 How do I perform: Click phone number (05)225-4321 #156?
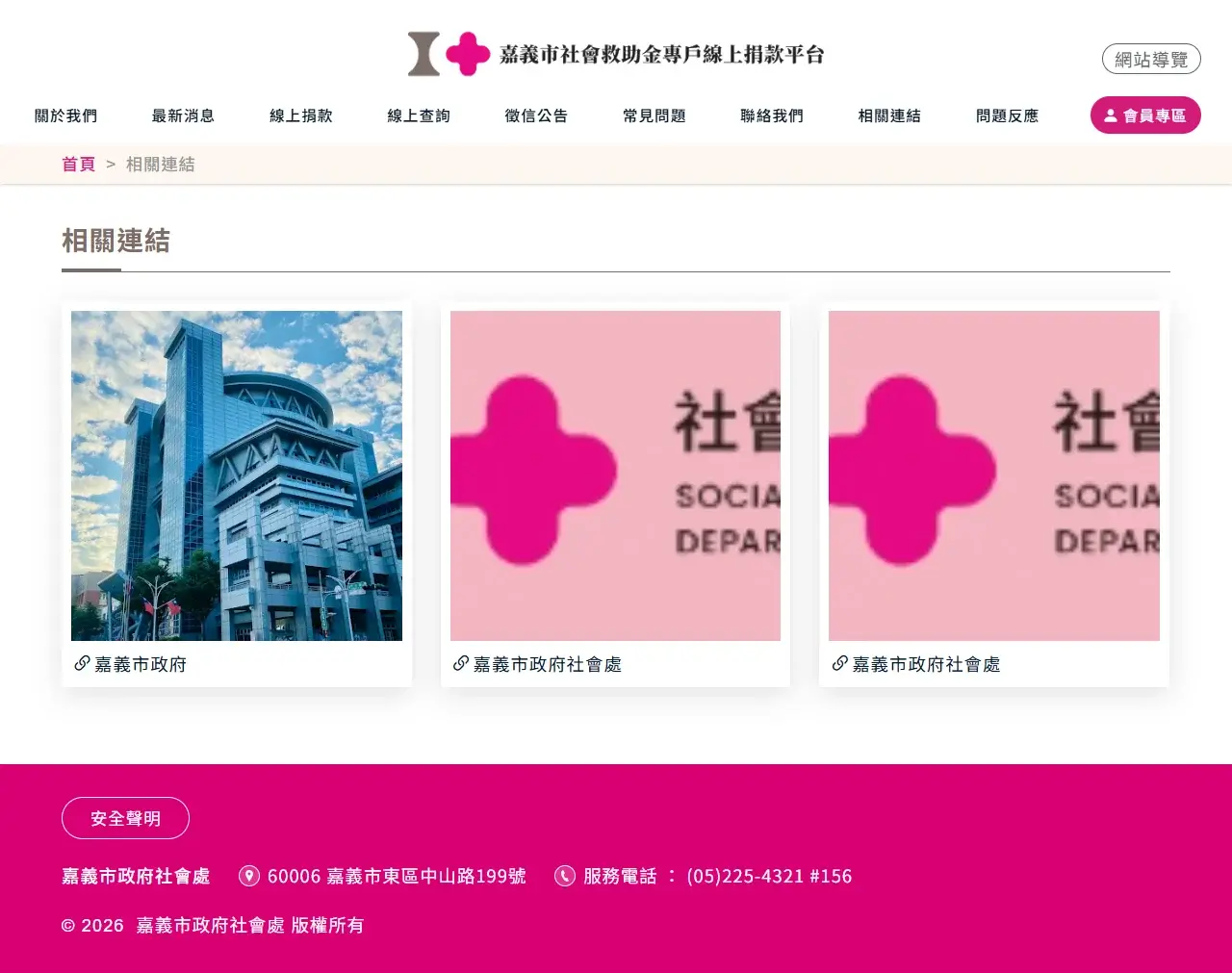[x=769, y=876]
